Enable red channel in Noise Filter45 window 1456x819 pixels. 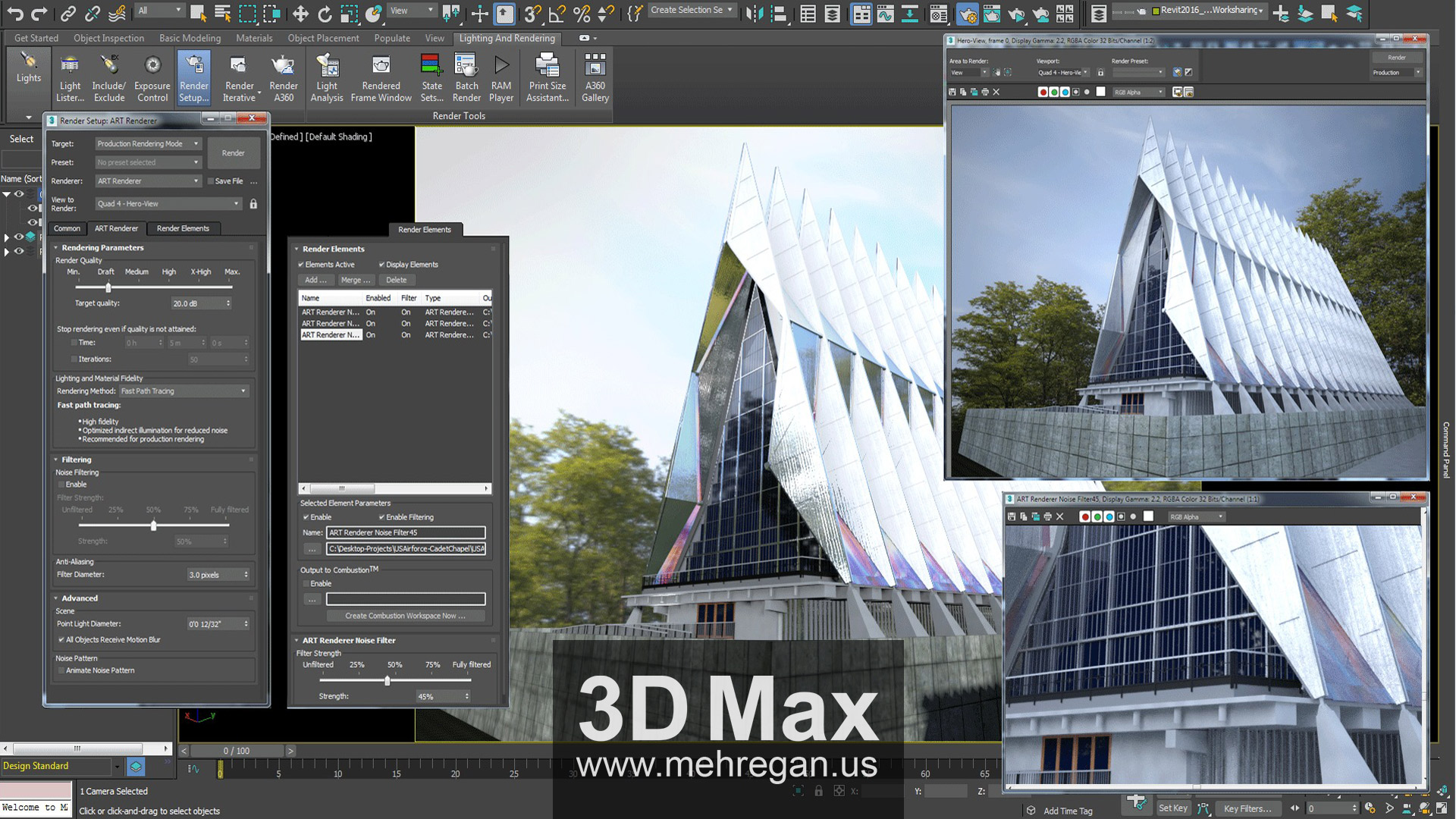1085,516
